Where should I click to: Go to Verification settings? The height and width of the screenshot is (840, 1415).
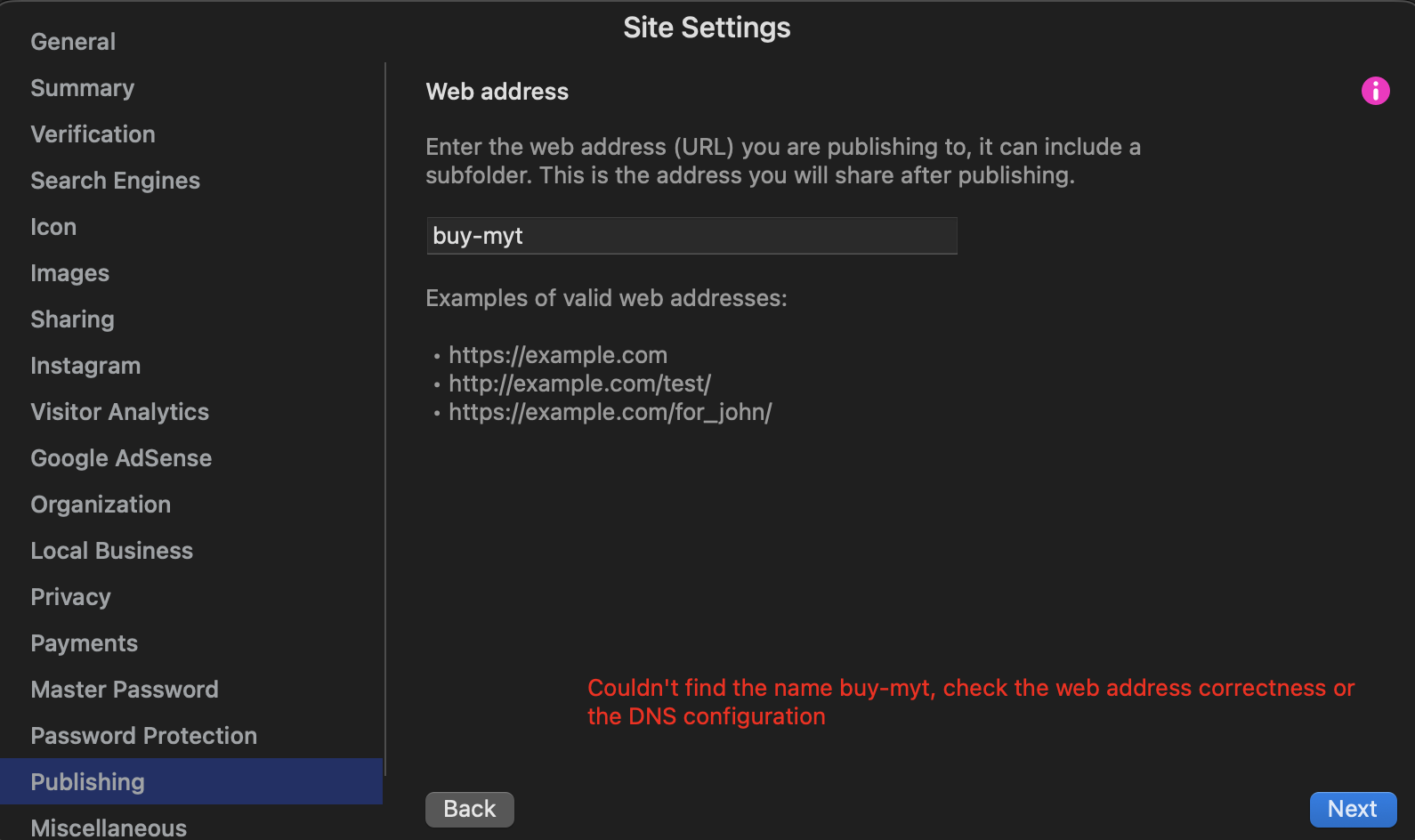pyautogui.click(x=93, y=134)
